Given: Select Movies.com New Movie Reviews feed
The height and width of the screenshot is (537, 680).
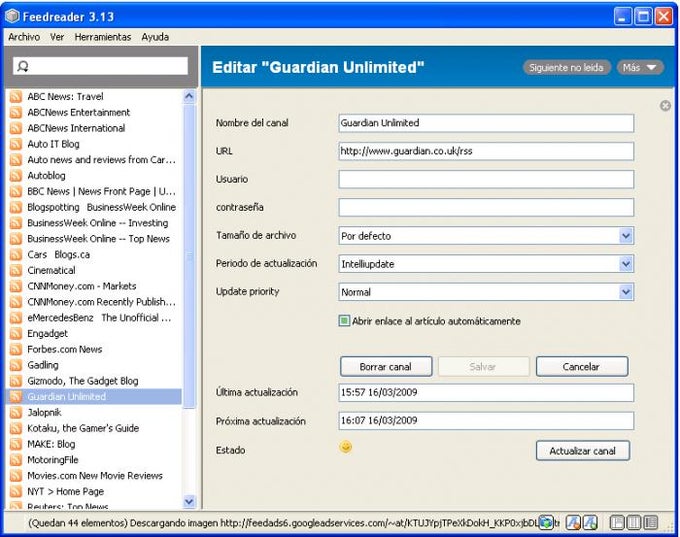Looking at the screenshot, I should 94,475.
